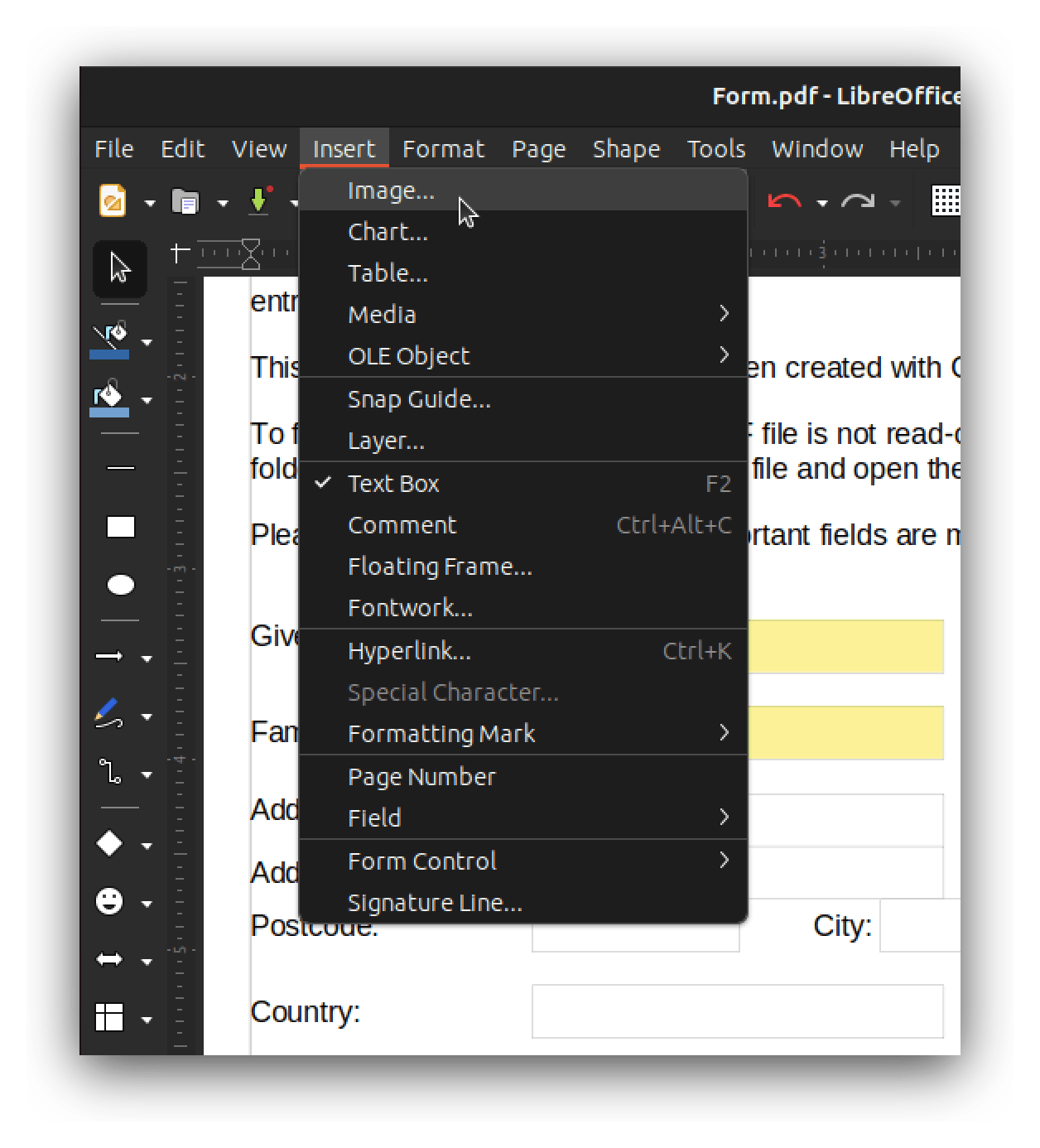Screen dimensions: 1040x1148
Task: Select the Rectangle tool
Action: pyautogui.click(x=121, y=528)
